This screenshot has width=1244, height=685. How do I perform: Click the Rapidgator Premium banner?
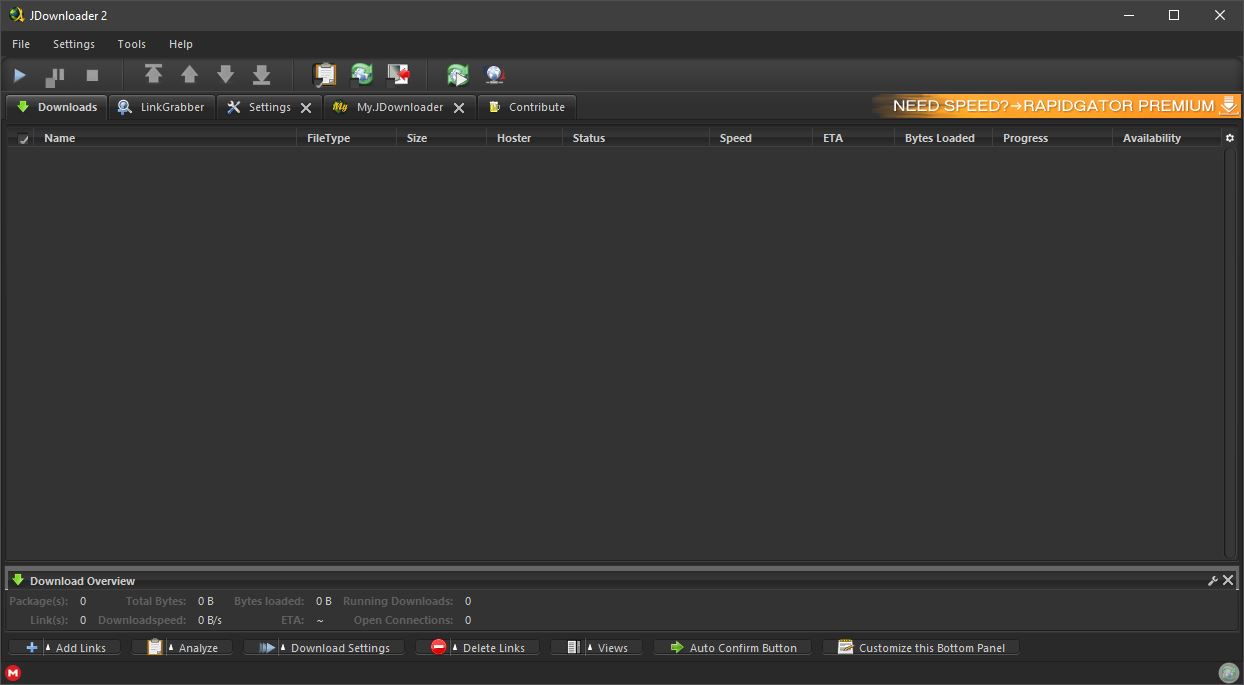[1056, 106]
